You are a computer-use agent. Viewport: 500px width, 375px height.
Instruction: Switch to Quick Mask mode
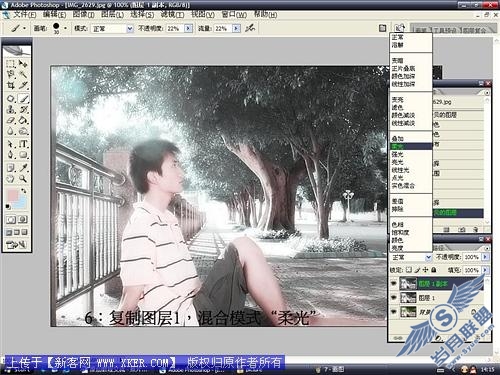(23, 220)
